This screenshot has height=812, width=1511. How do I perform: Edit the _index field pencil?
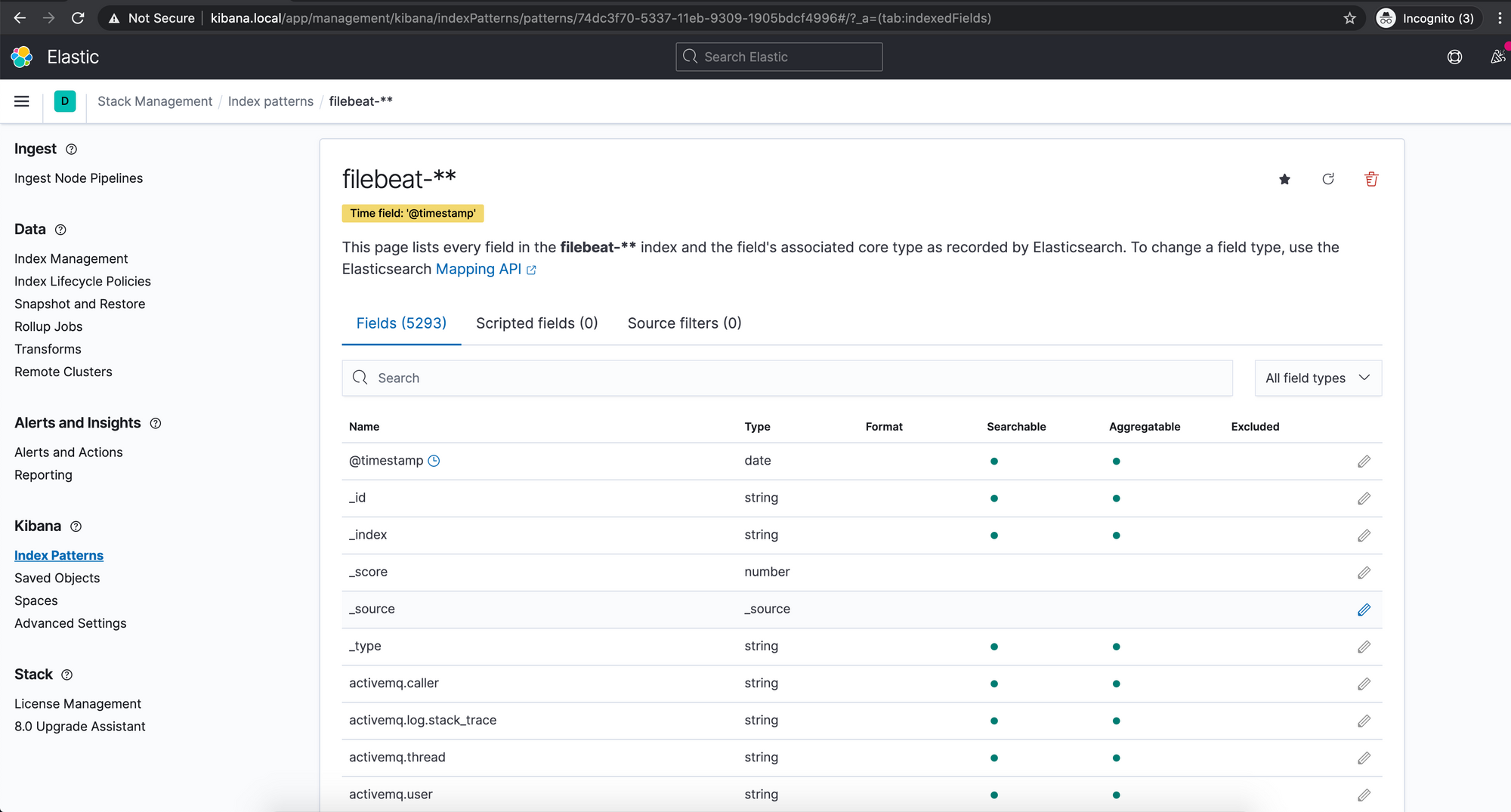[1364, 536]
